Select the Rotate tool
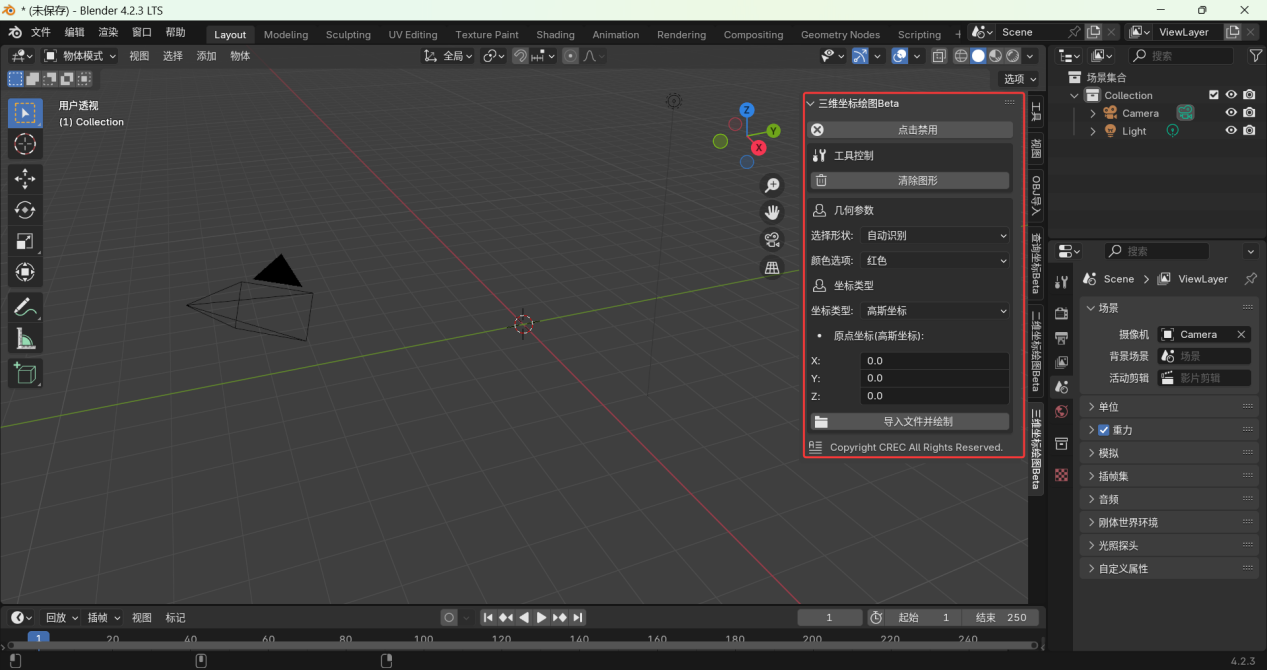 (25, 210)
